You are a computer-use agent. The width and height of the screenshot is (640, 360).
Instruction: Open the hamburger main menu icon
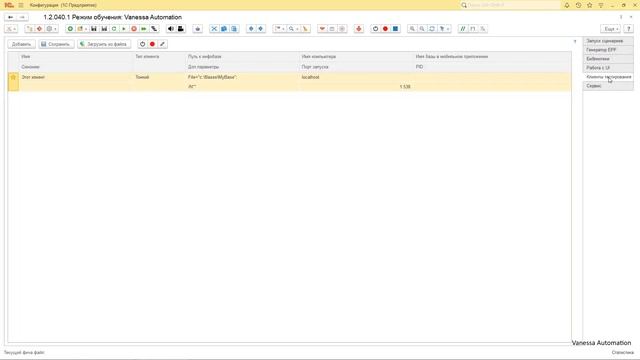point(21,5)
